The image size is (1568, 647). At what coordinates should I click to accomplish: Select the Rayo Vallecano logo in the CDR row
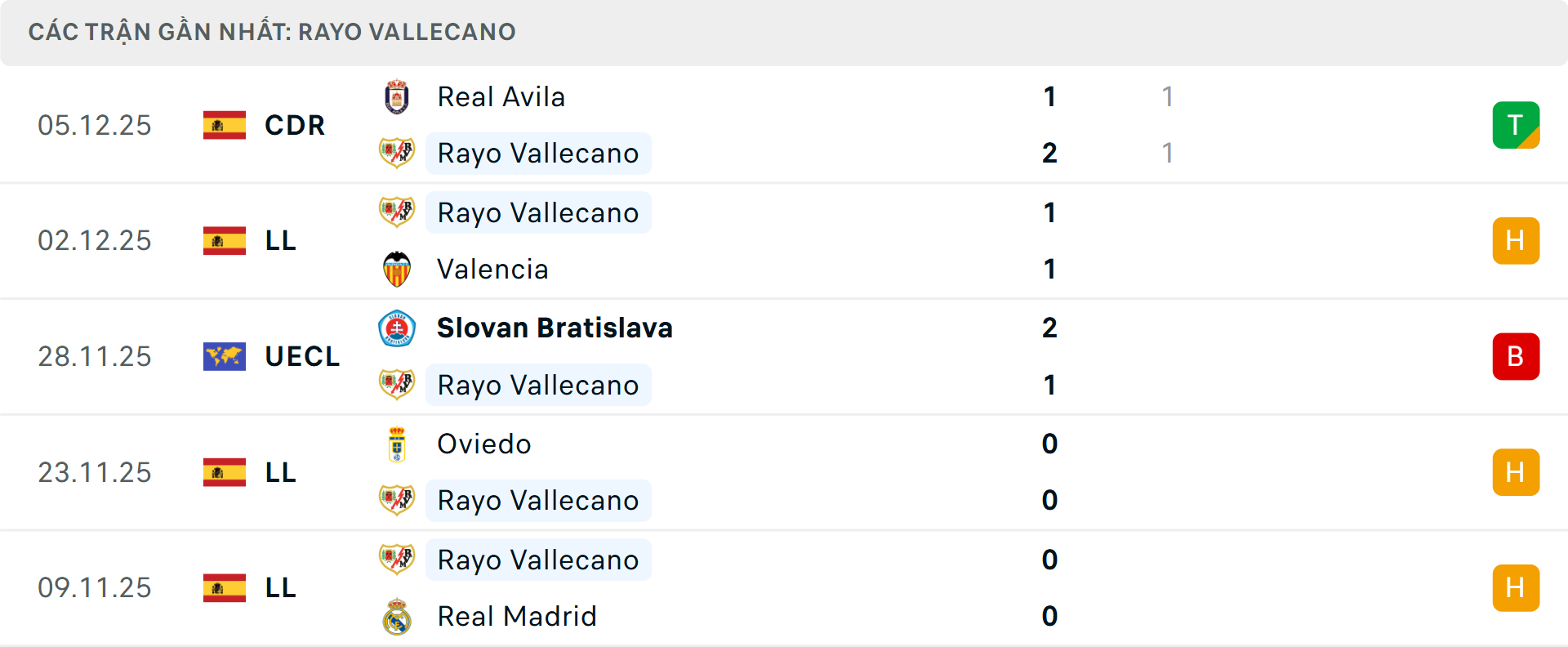(x=397, y=153)
